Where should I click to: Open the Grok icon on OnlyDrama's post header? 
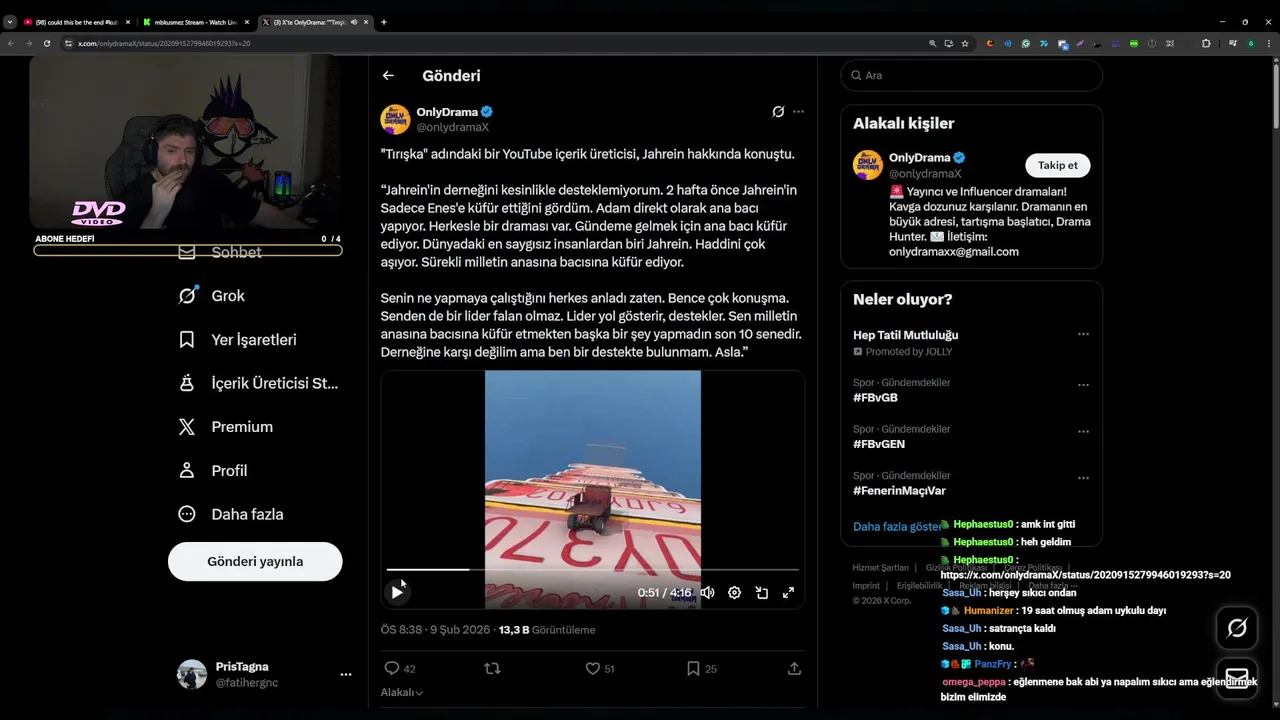[x=778, y=111]
